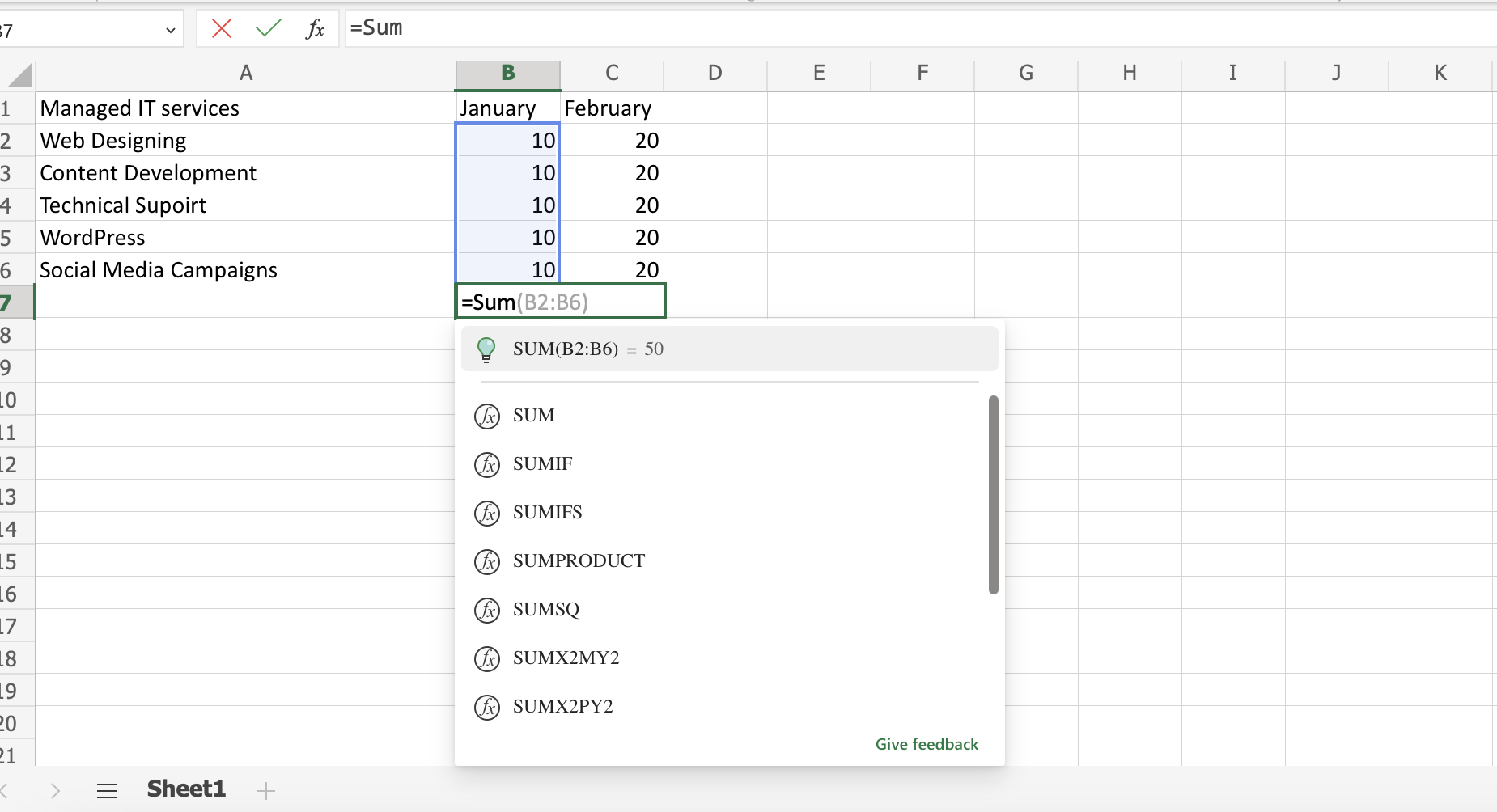This screenshot has height=812, width=1497.
Task: Click February value 20 for Social Media Campaigns
Action: point(612,269)
